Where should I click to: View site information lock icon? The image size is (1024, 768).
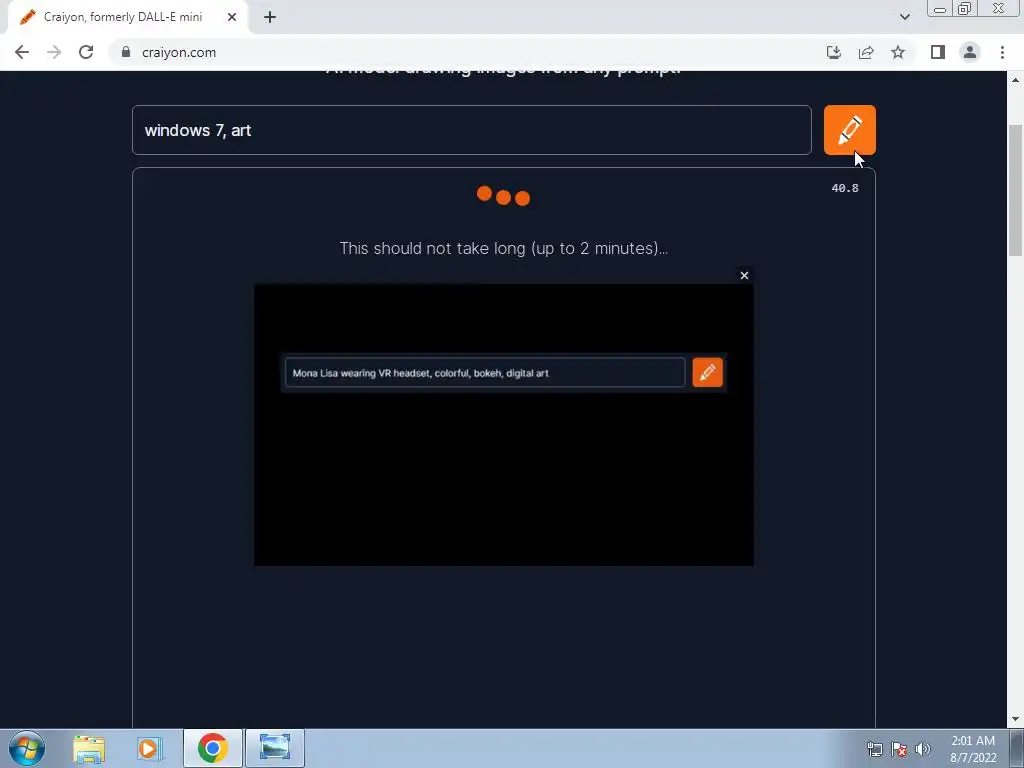126,52
